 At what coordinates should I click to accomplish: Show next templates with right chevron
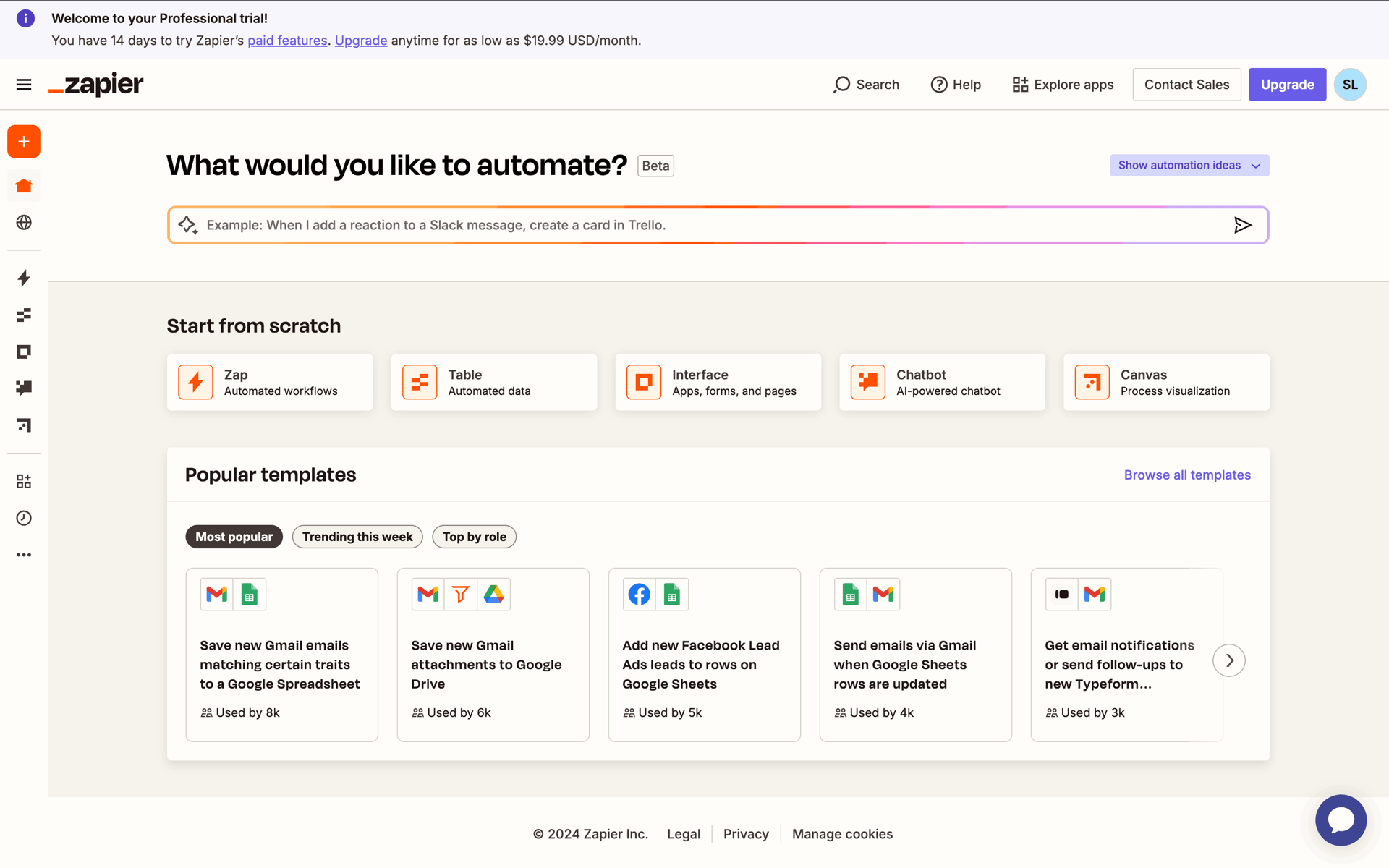tap(1229, 660)
